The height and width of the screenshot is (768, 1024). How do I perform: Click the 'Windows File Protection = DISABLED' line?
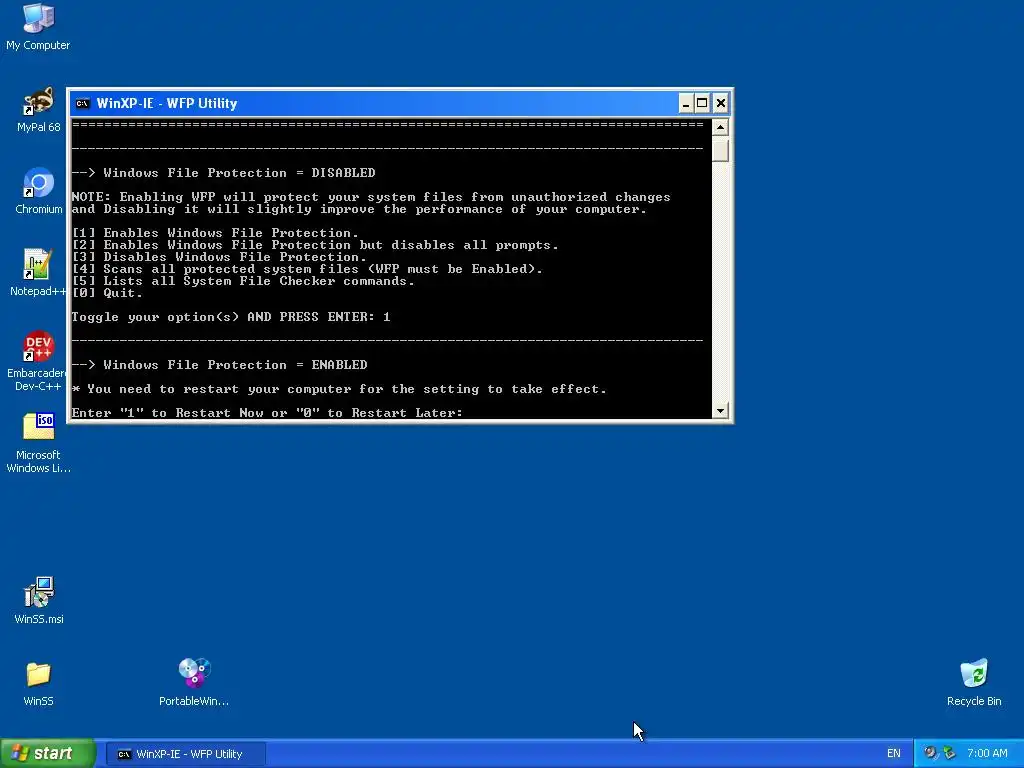click(223, 173)
